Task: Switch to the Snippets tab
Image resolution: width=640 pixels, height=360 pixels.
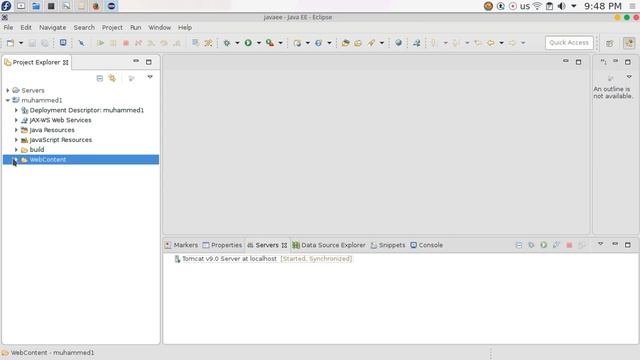Action: coord(388,245)
